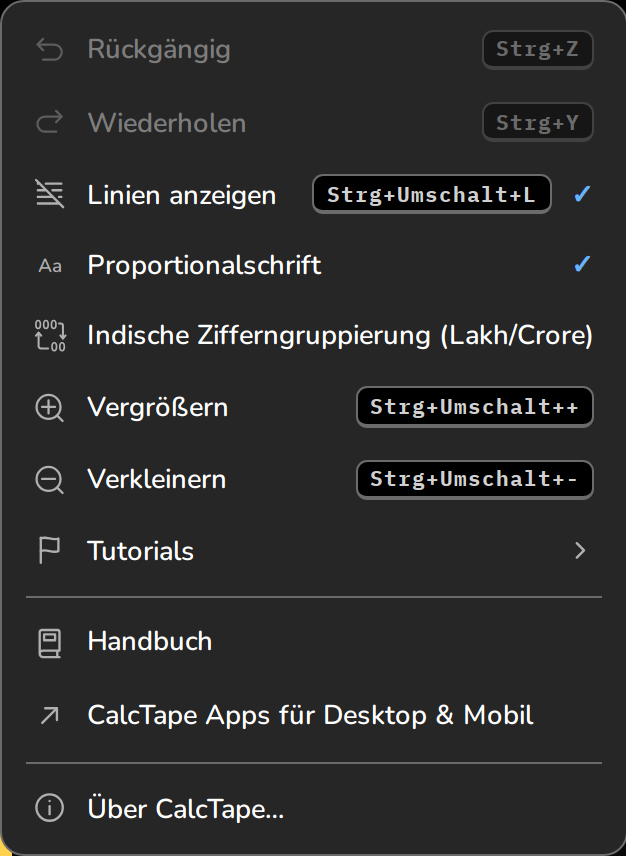The height and width of the screenshot is (856, 626).
Task: Select the Verkleinern menu entry
Action: (313, 479)
